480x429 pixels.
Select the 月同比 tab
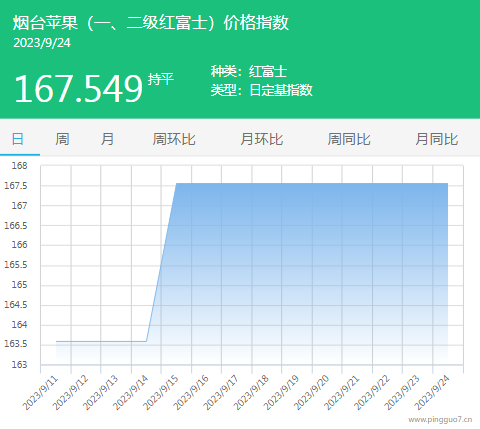(x=437, y=139)
